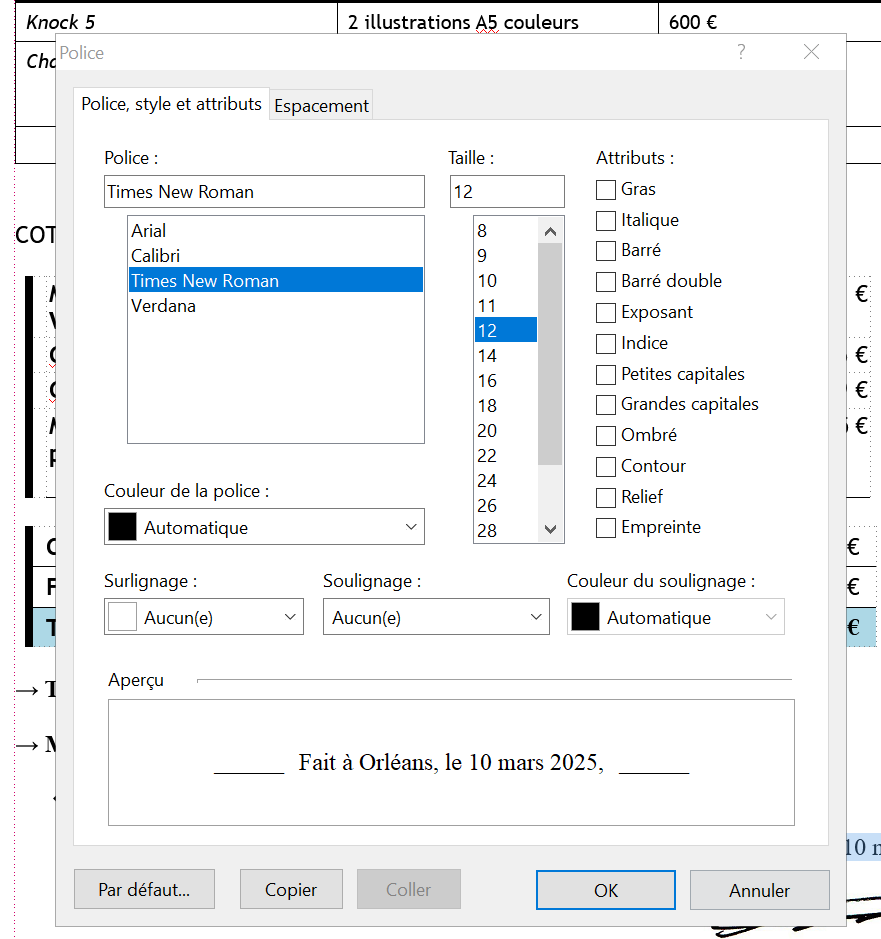
Task: Click the help question mark icon
Action: 741,52
